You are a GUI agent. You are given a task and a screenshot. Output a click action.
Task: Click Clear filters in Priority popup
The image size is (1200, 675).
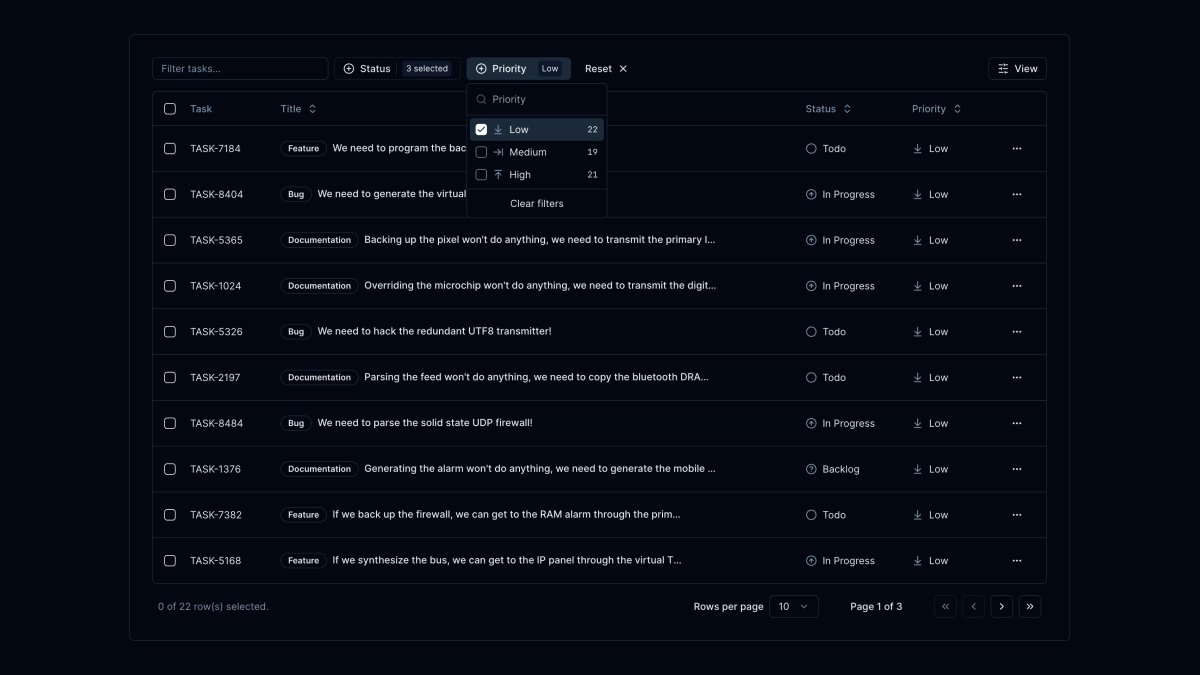(x=537, y=204)
